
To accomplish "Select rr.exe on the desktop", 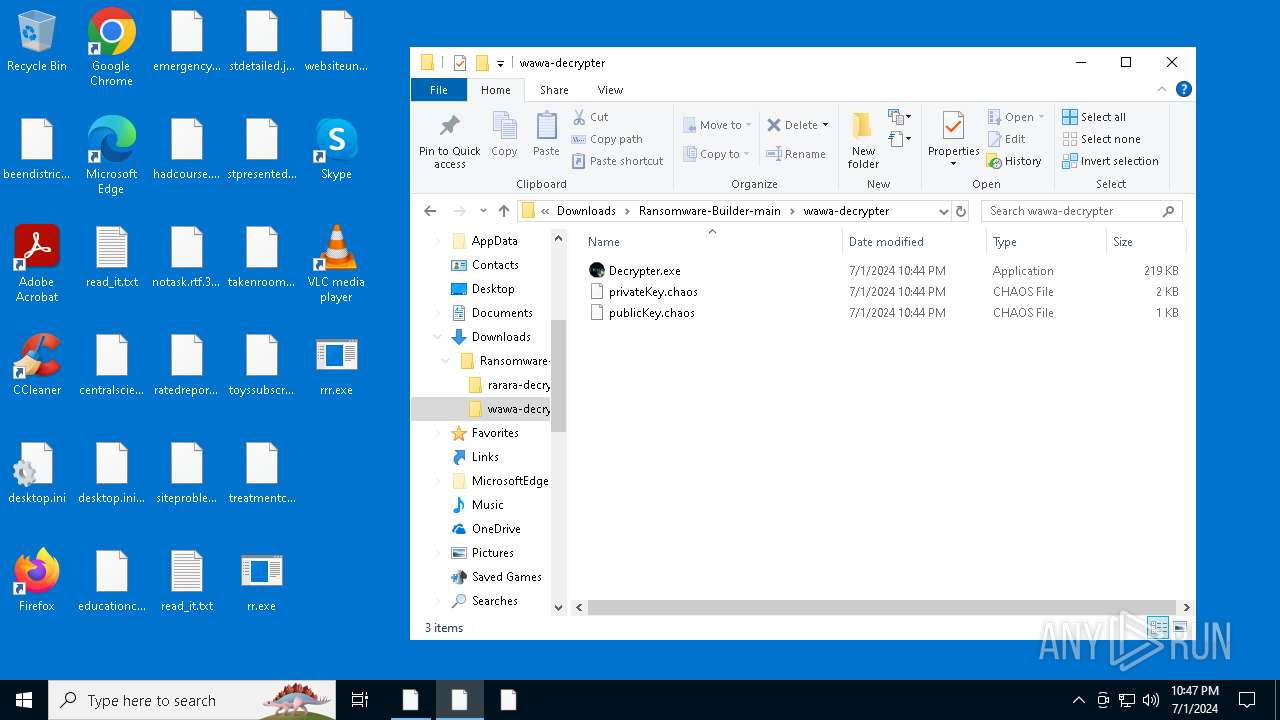I will pyautogui.click(x=261, y=581).
